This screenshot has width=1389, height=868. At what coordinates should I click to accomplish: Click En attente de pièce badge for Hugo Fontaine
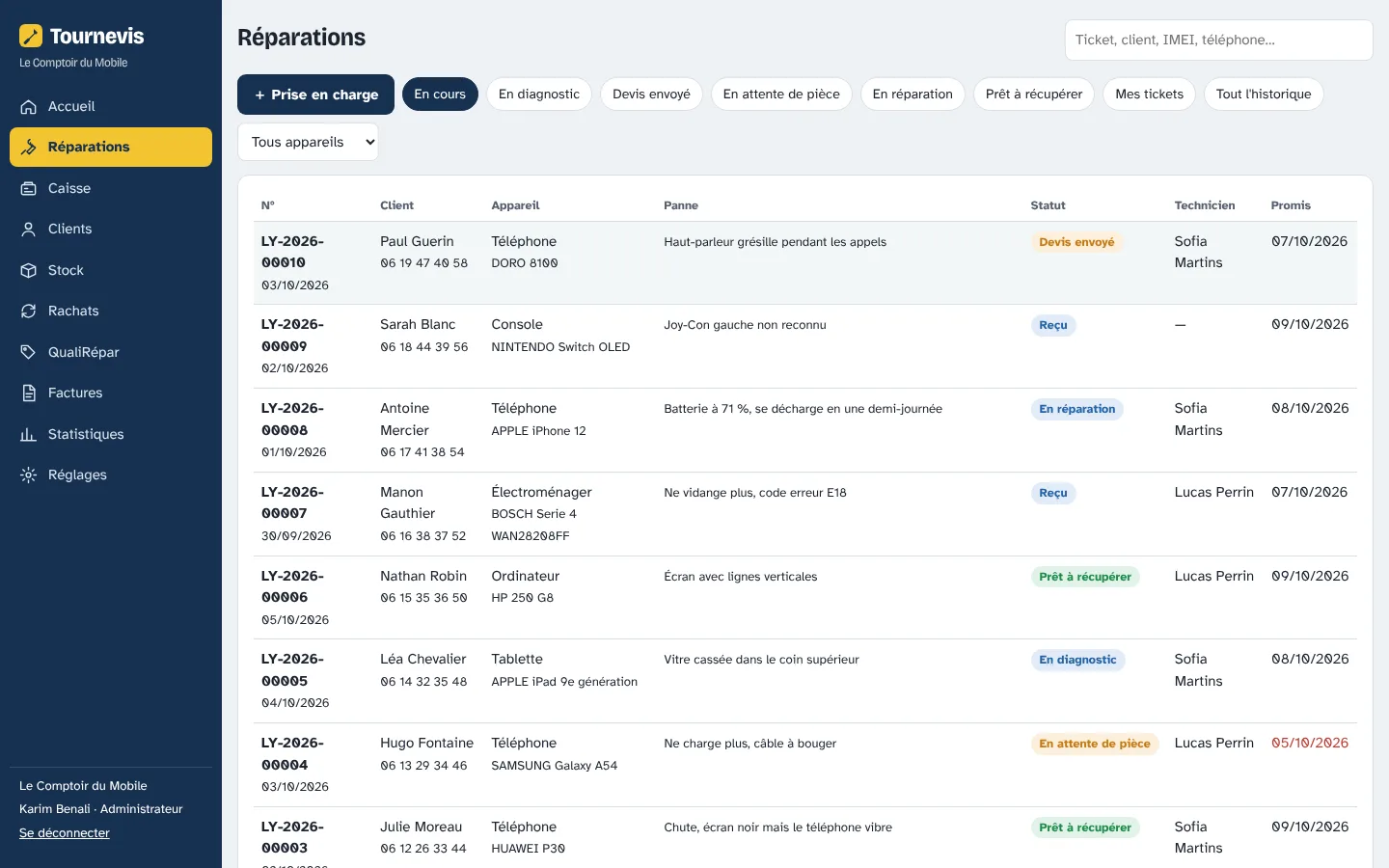pos(1095,744)
